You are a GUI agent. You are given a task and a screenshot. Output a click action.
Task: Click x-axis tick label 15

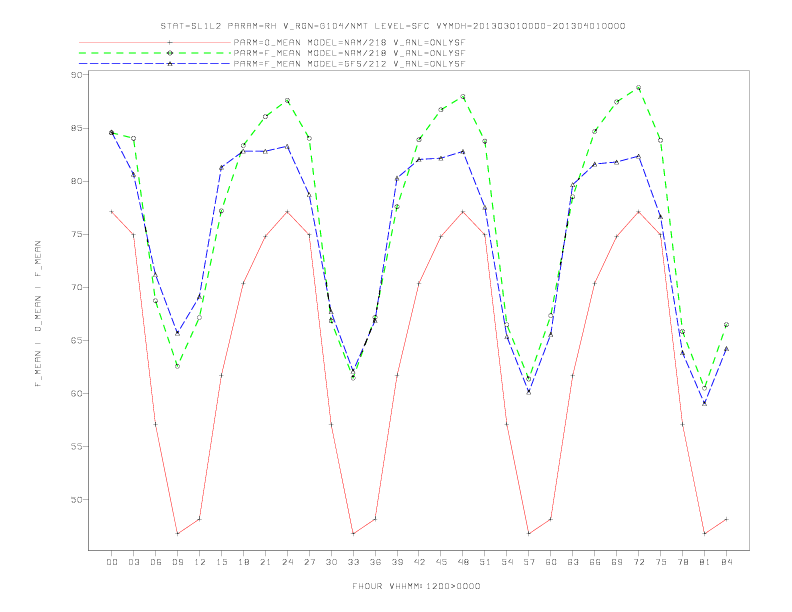click(221, 562)
